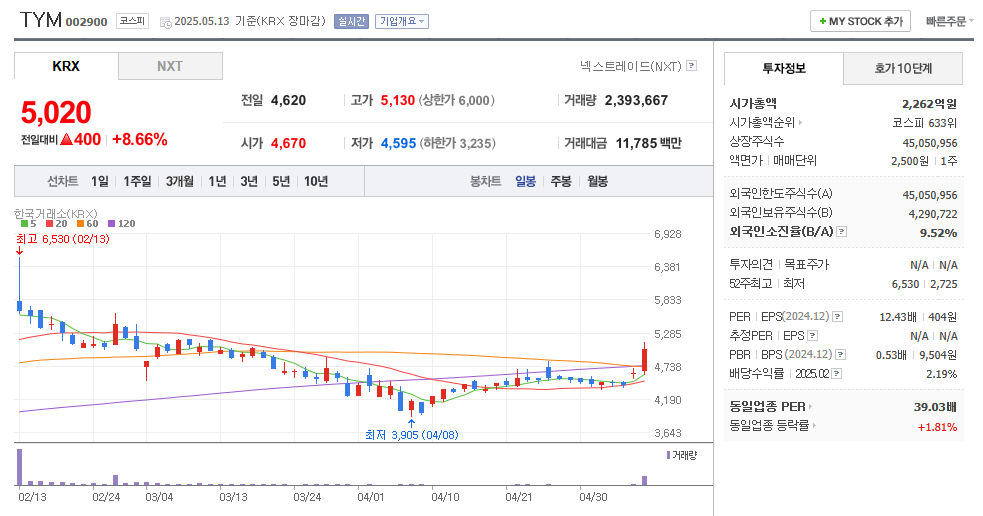Click the 외국인소진율 value 9.52%
Viewport: 983px width, 516px height.
coord(938,233)
